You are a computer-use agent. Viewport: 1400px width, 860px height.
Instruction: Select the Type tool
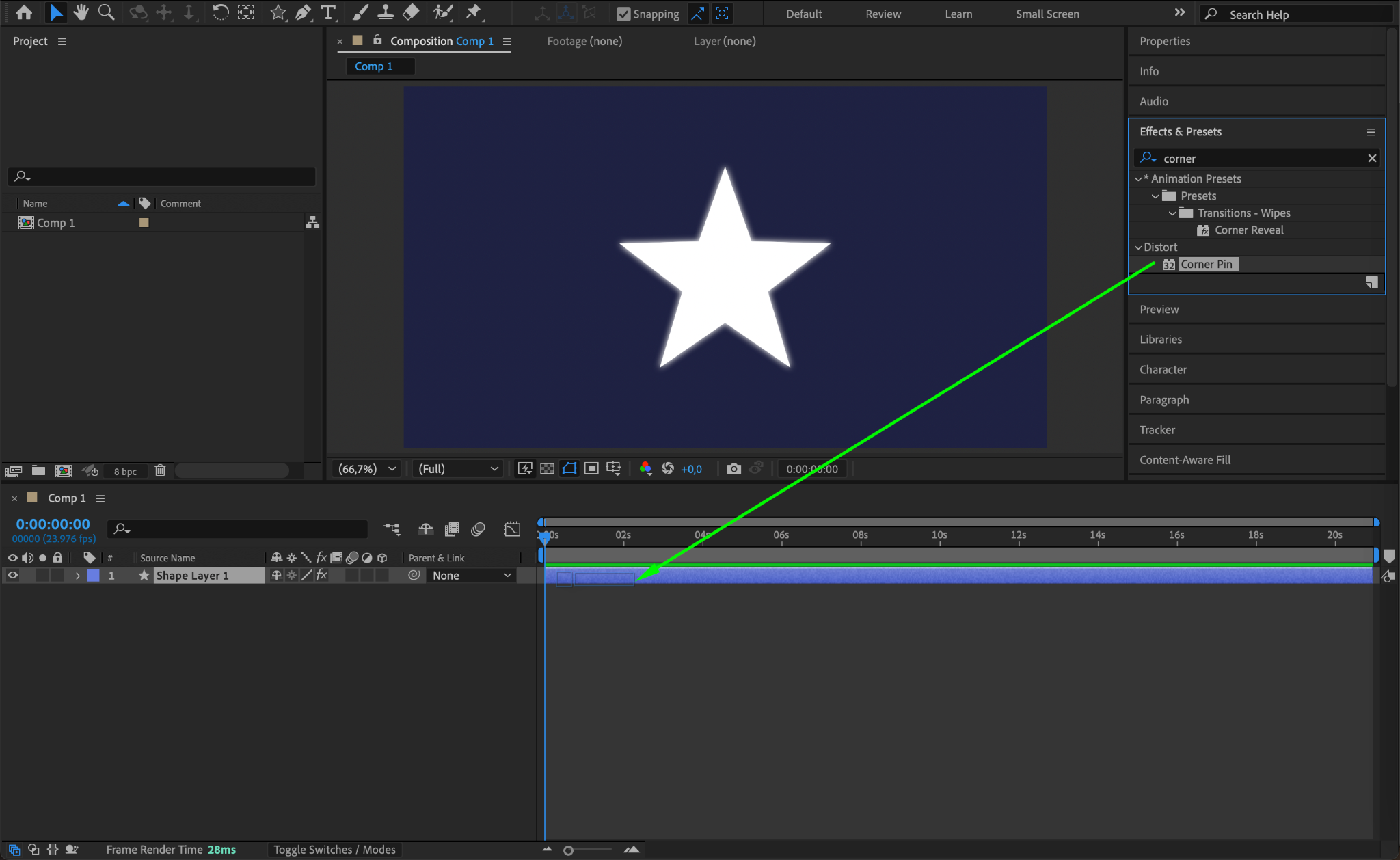click(x=329, y=12)
